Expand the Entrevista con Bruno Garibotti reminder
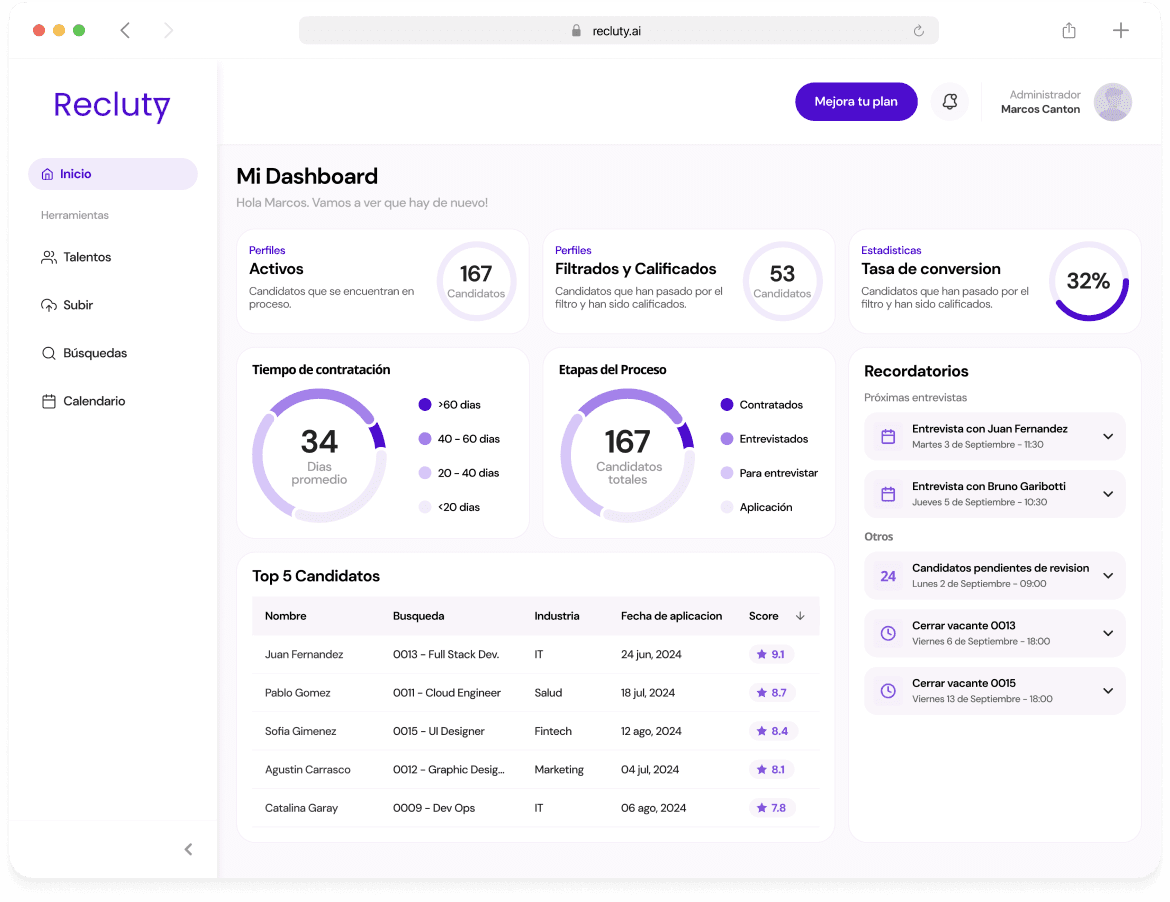The width and height of the screenshot is (1170, 902). coord(1107,494)
